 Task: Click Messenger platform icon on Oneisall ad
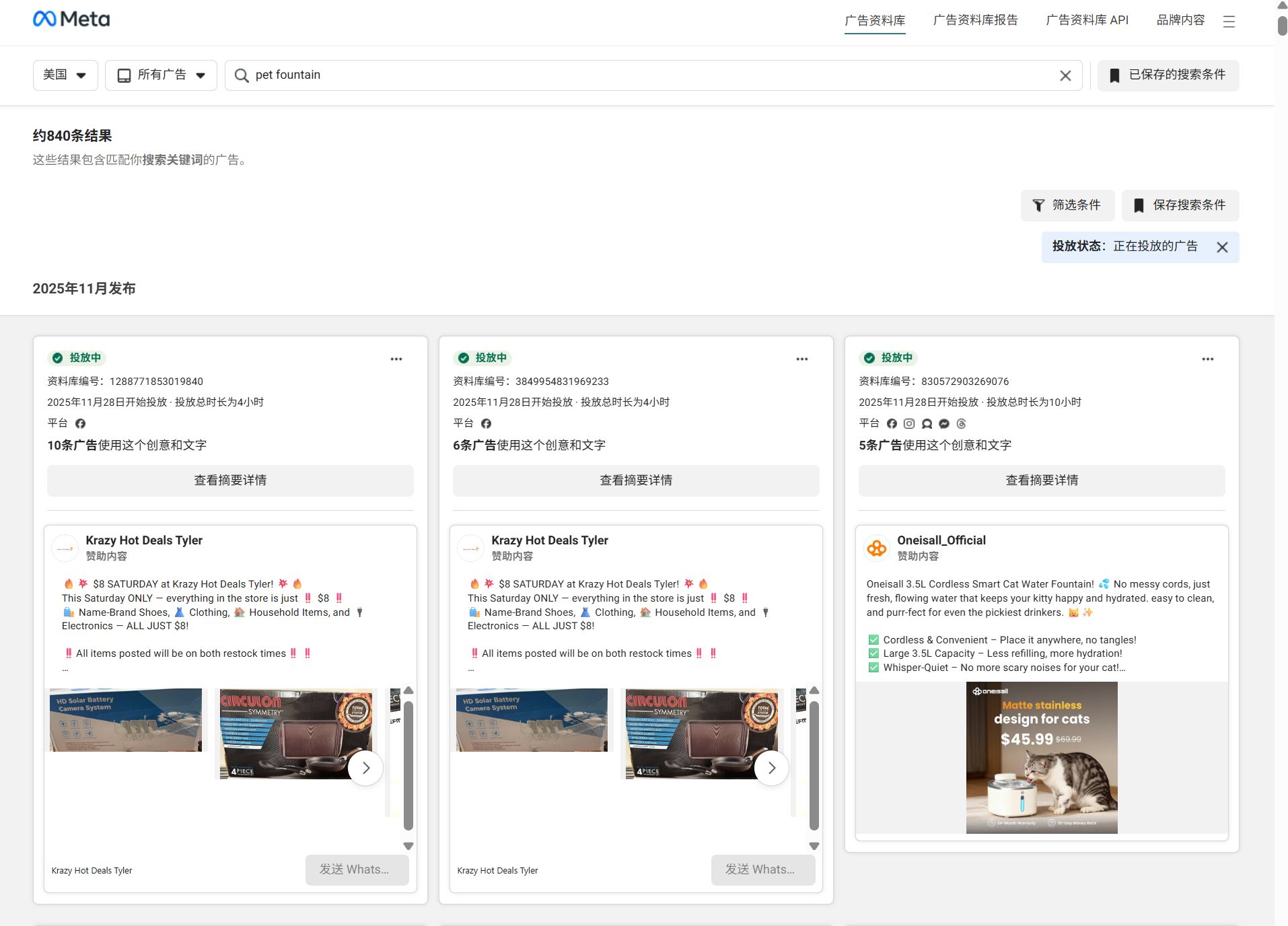[x=944, y=423]
